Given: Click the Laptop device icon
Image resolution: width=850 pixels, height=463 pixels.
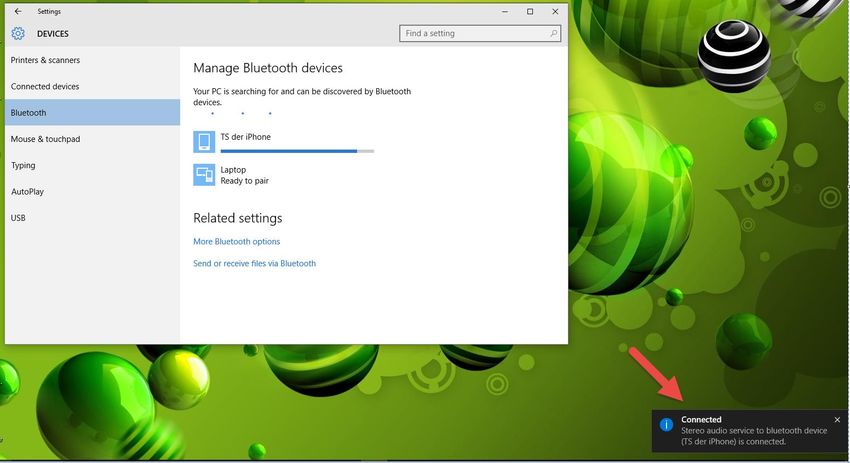Looking at the screenshot, I should click(x=204, y=175).
